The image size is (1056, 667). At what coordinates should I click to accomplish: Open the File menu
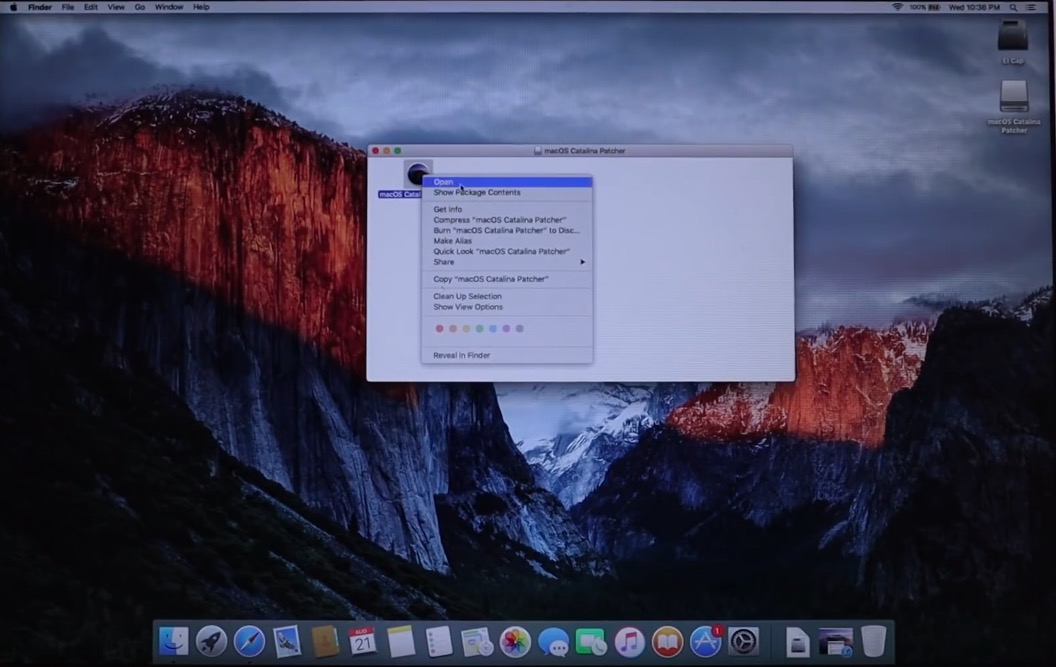pos(68,7)
